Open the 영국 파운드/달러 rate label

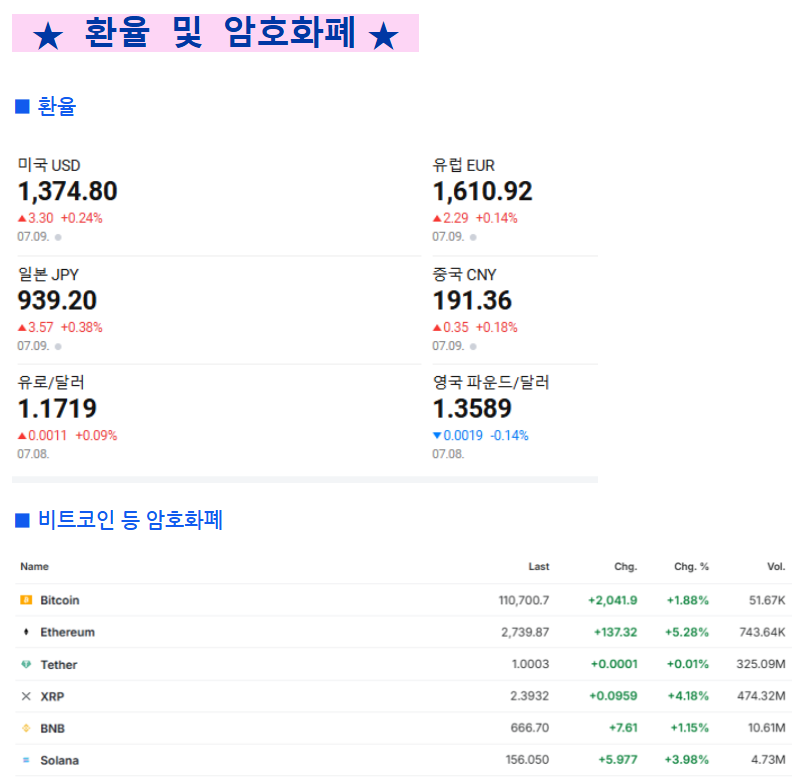(491, 382)
